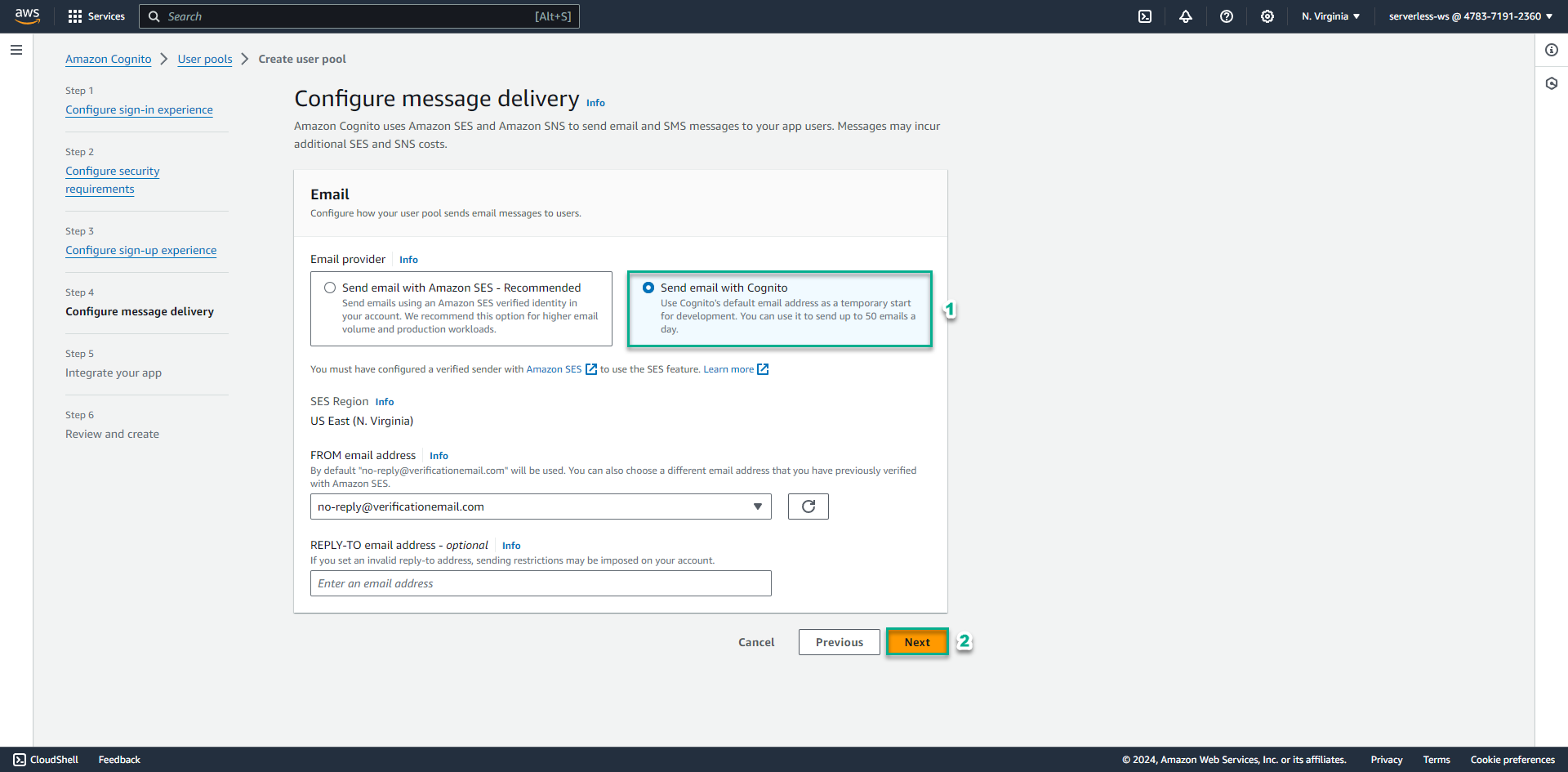This screenshot has height=772, width=1568.
Task: Toggle the hamburger side navigation menu
Action: click(x=16, y=50)
